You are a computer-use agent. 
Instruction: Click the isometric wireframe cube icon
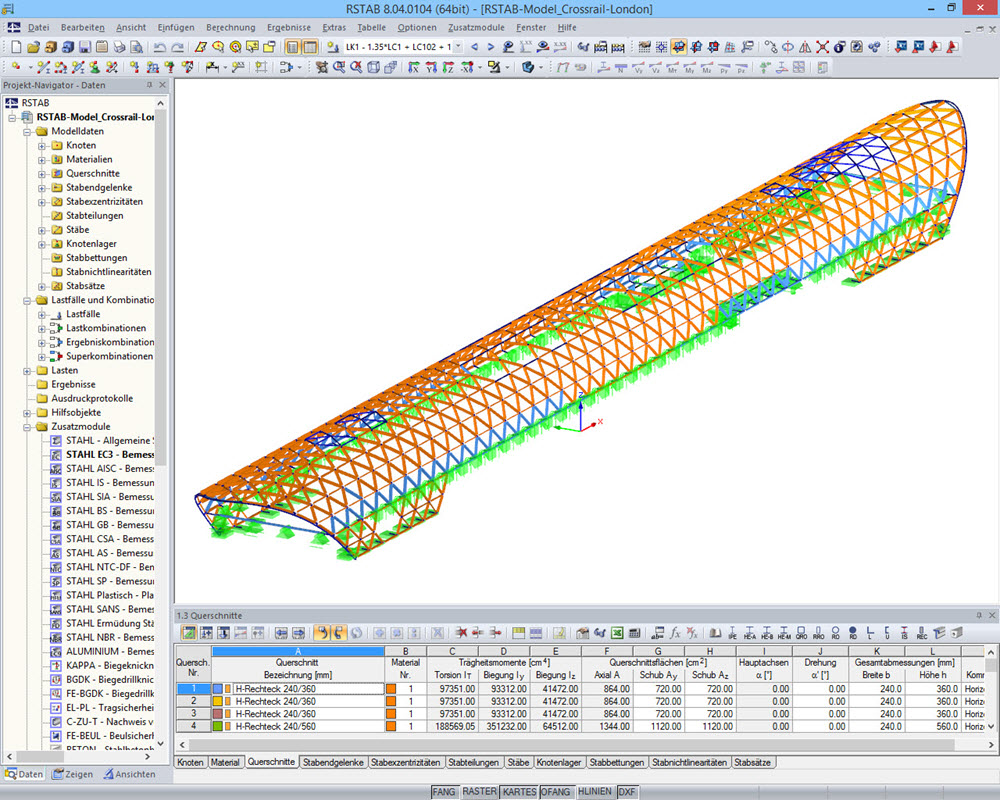coord(373,67)
